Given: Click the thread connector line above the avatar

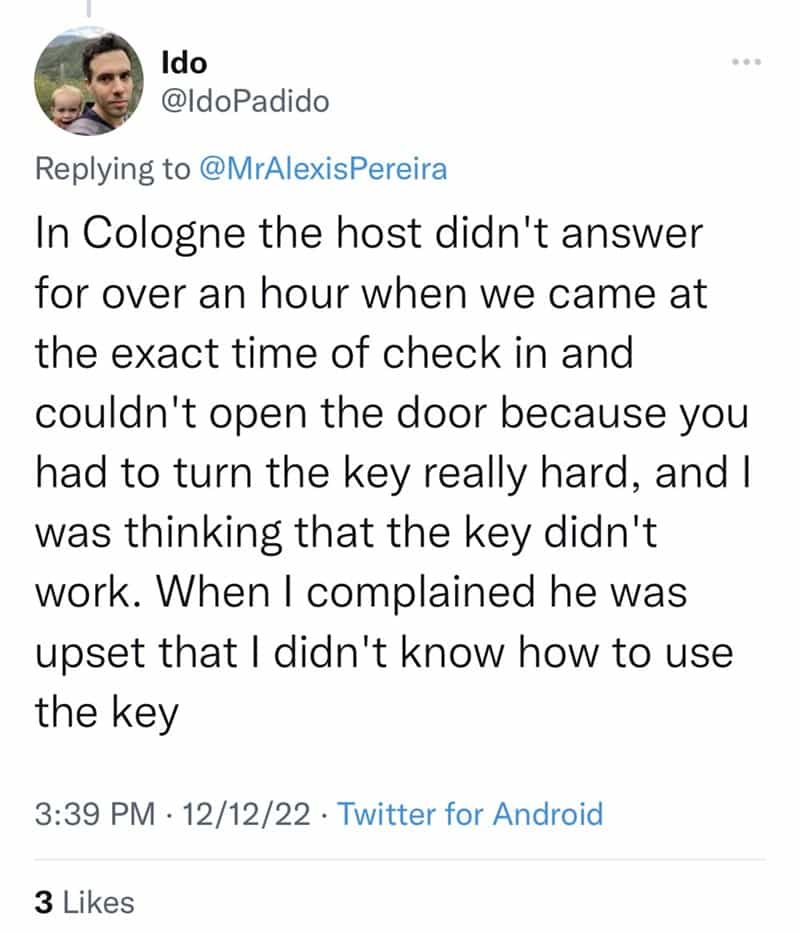Looking at the screenshot, I should 88,9.
